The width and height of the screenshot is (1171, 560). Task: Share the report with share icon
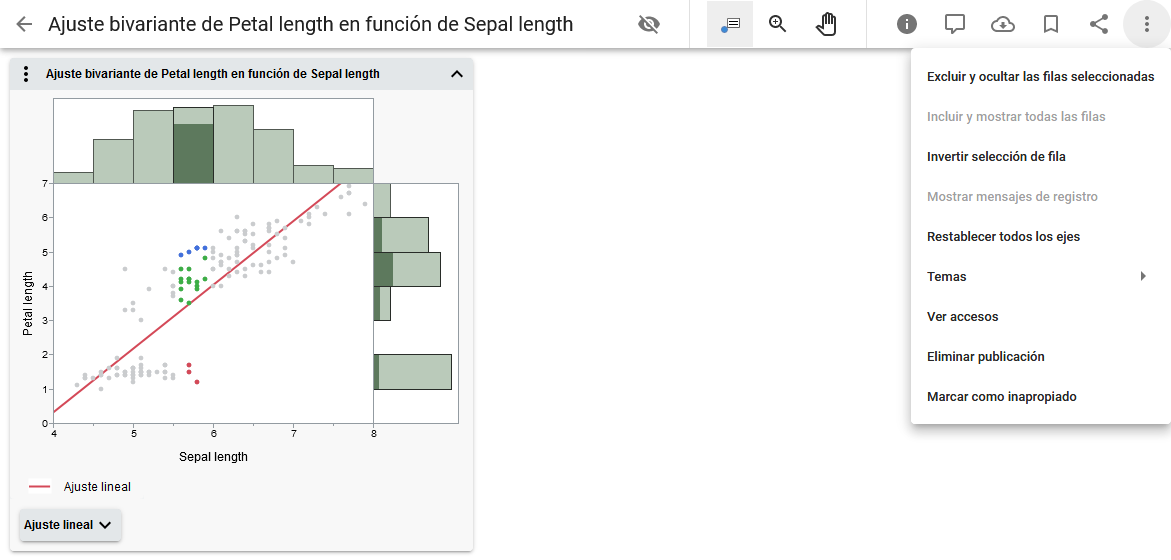tap(1099, 24)
